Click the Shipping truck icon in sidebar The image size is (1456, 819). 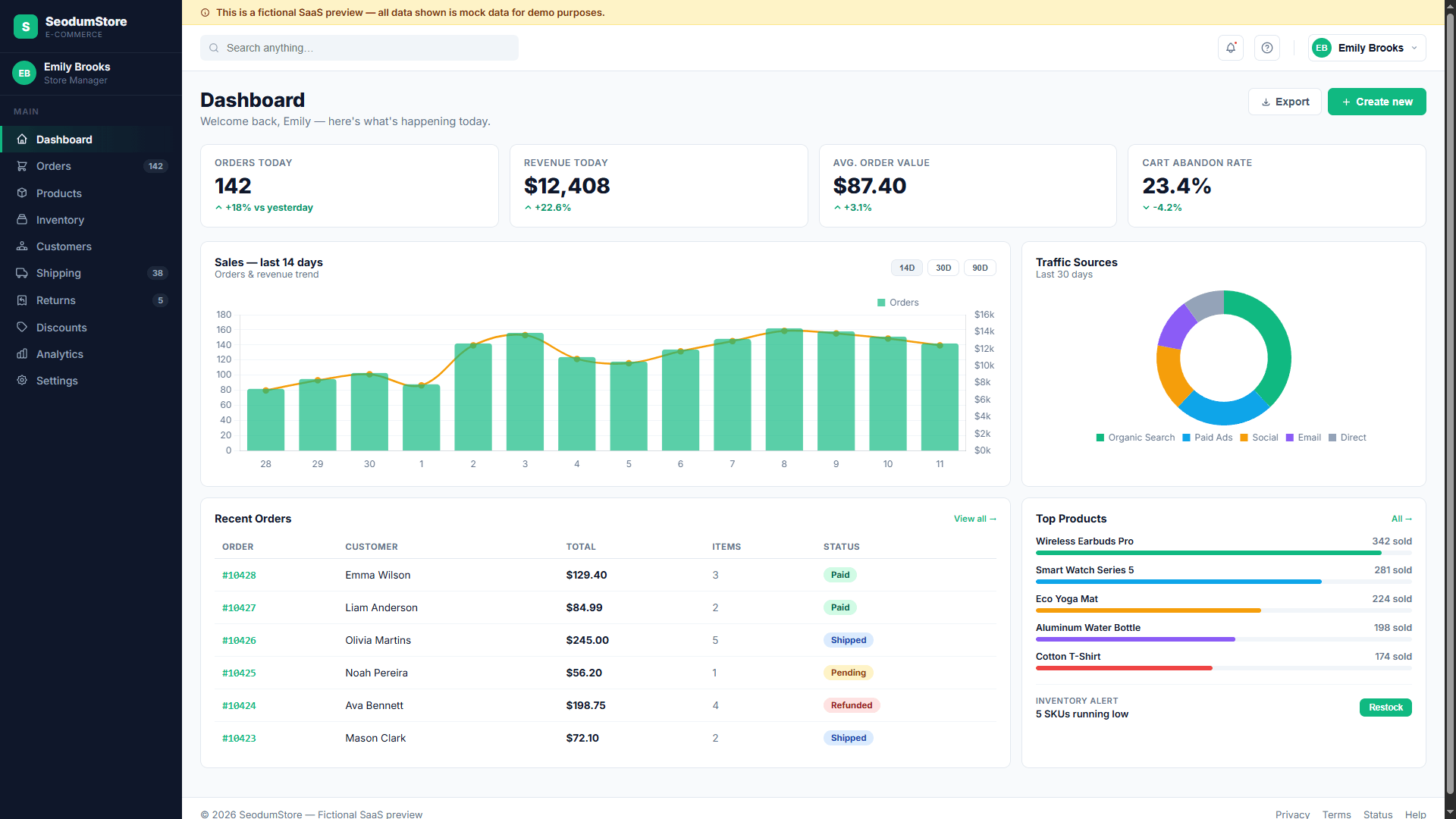(x=22, y=273)
